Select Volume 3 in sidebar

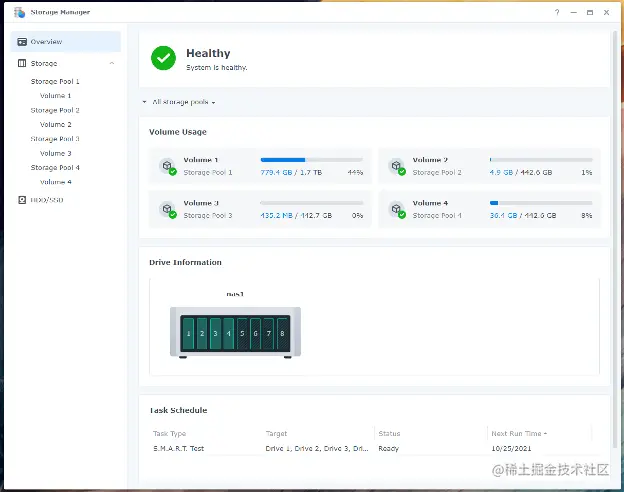click(55, 153)
